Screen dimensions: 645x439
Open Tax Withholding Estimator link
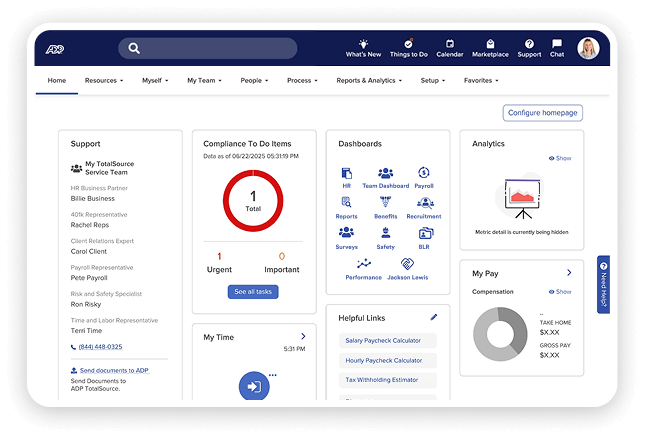[387, 380]
